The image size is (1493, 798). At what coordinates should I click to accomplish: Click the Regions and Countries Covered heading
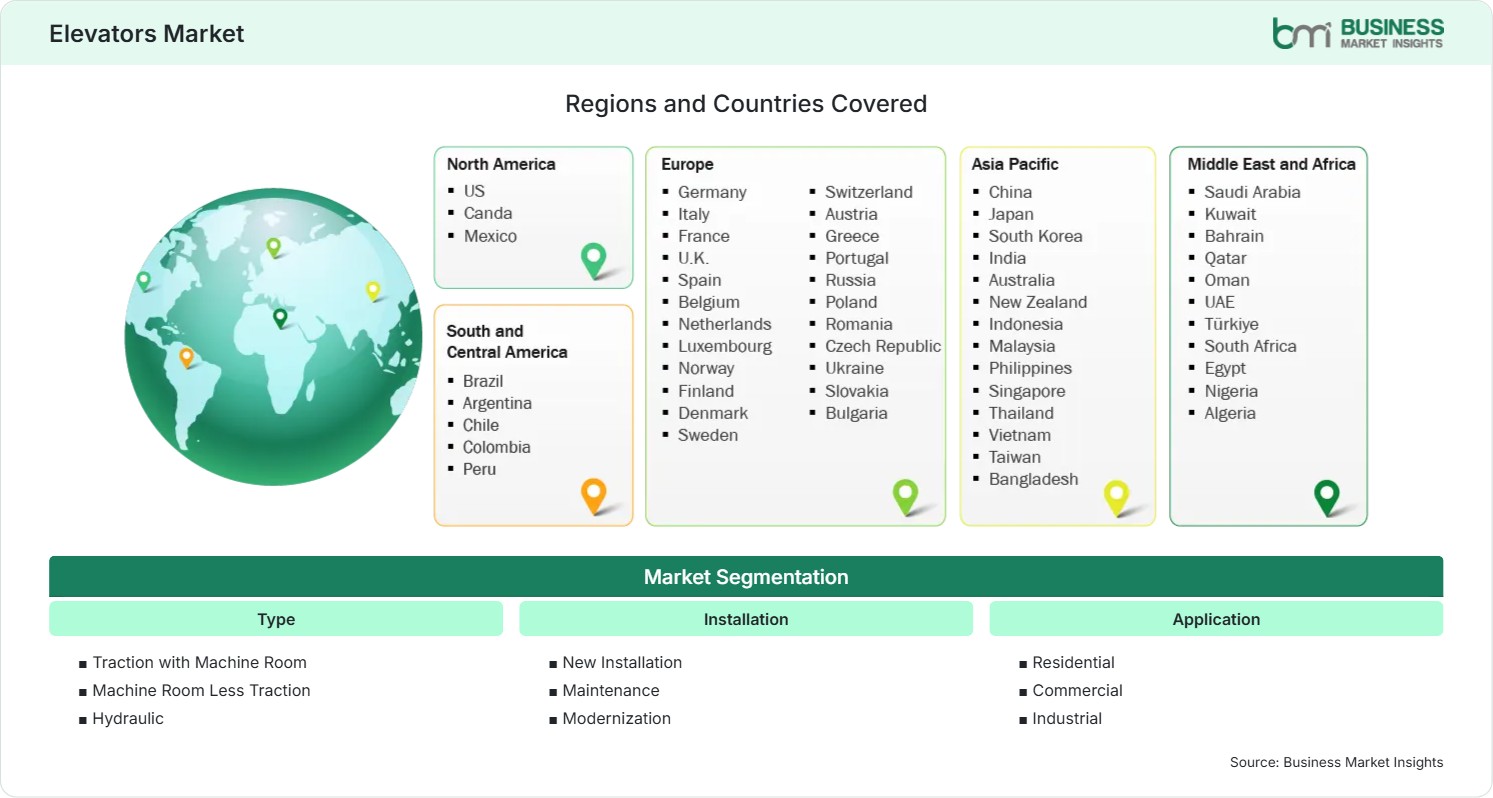[x=746, y=103]
